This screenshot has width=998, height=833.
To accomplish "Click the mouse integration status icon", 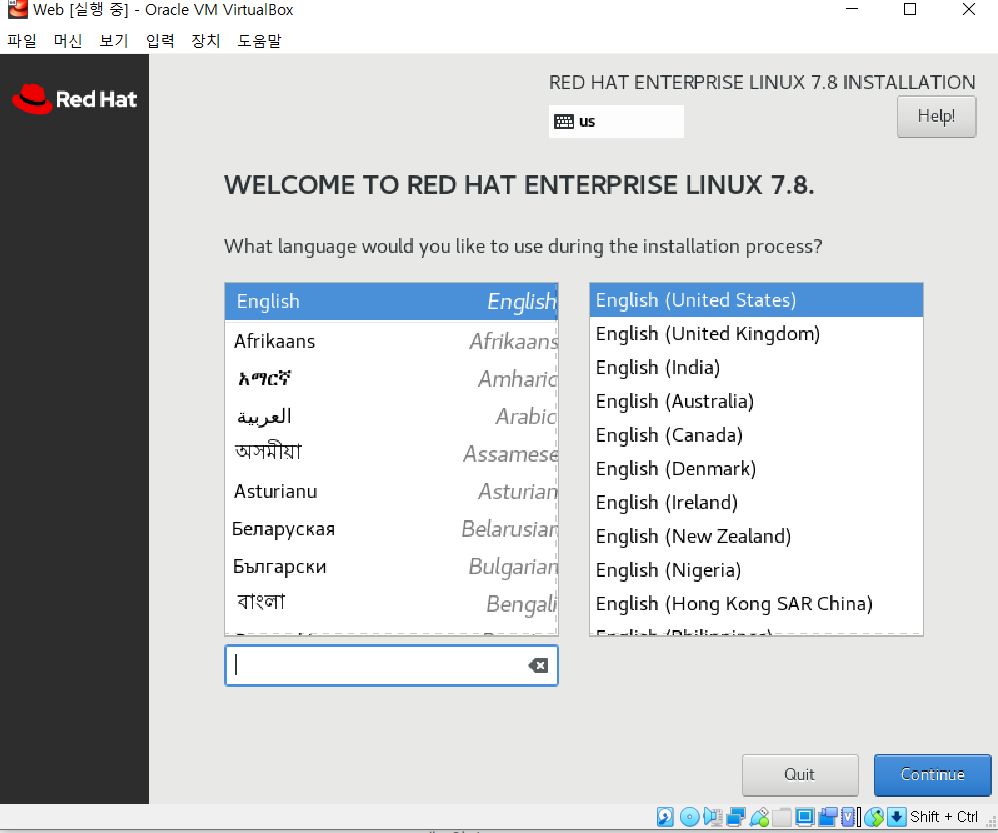I will pos(875,816).
